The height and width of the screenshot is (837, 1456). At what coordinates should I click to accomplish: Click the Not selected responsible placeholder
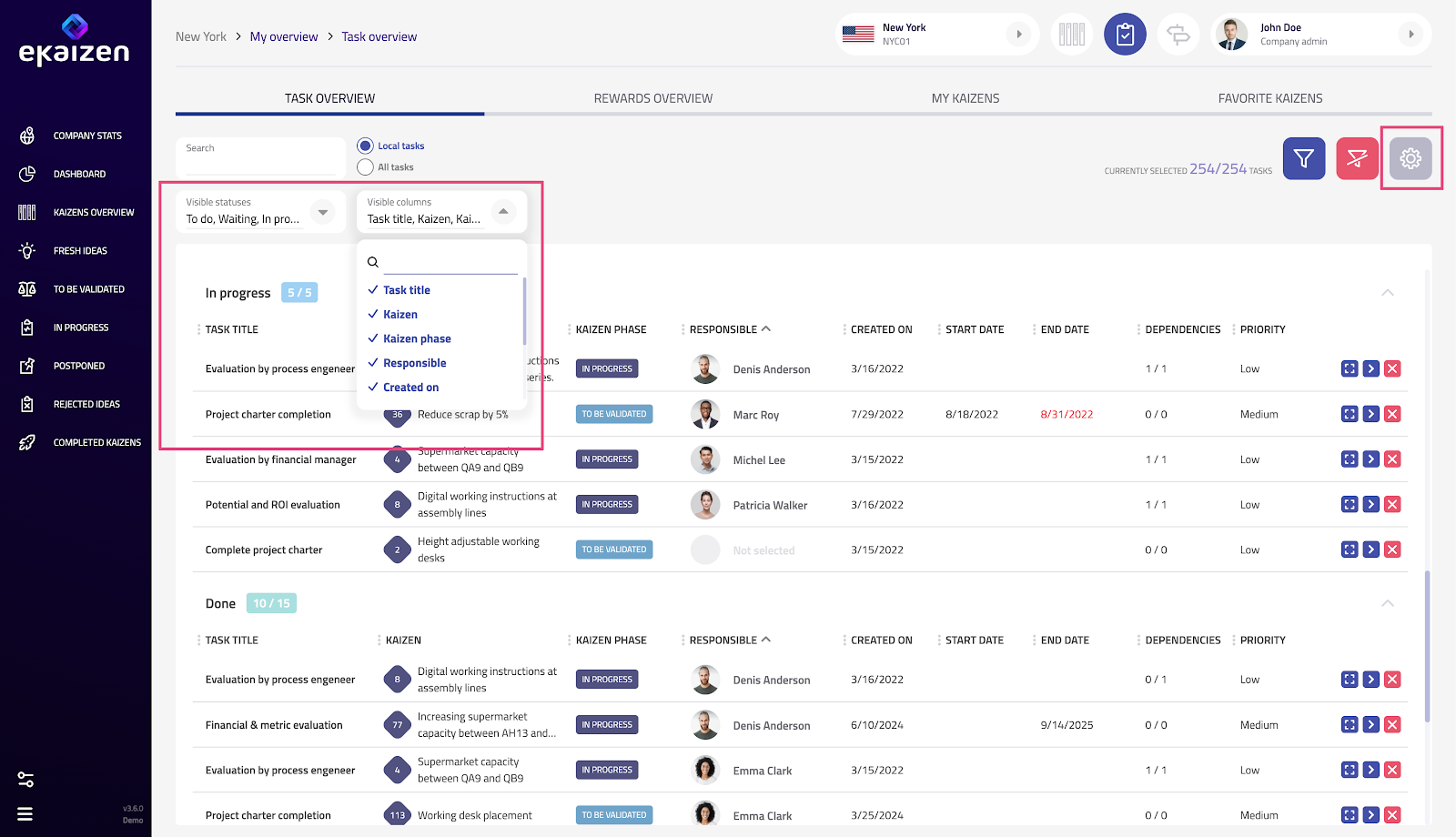click(764, 550)
